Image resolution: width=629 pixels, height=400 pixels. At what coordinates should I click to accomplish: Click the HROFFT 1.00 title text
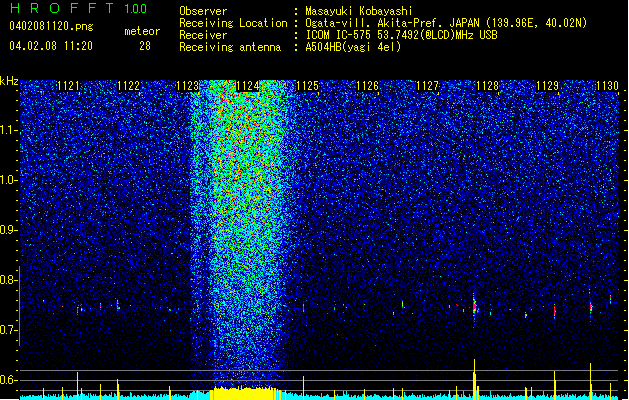click(x=79, y=8)
